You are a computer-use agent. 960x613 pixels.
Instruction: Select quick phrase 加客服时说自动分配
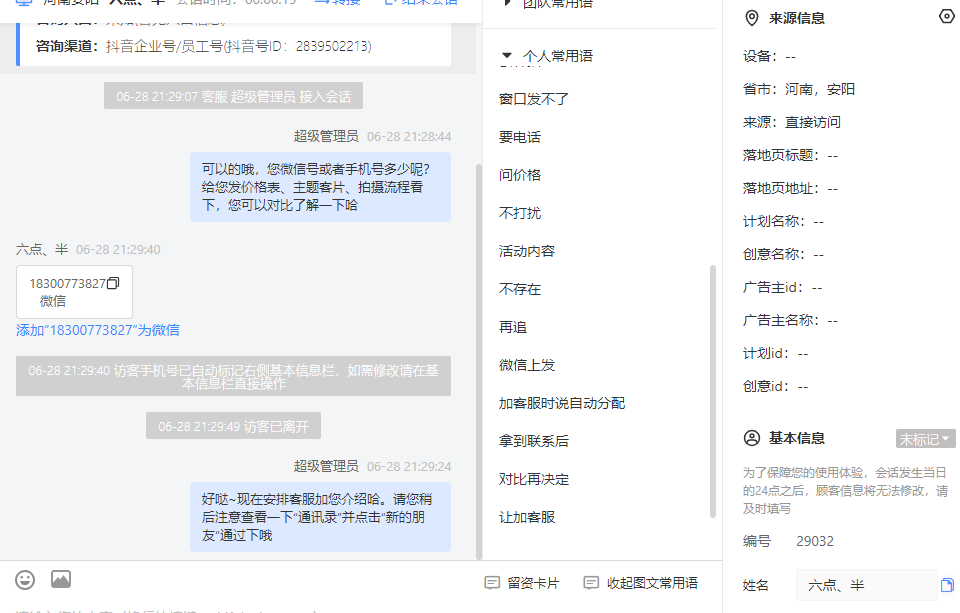(561, 403)
